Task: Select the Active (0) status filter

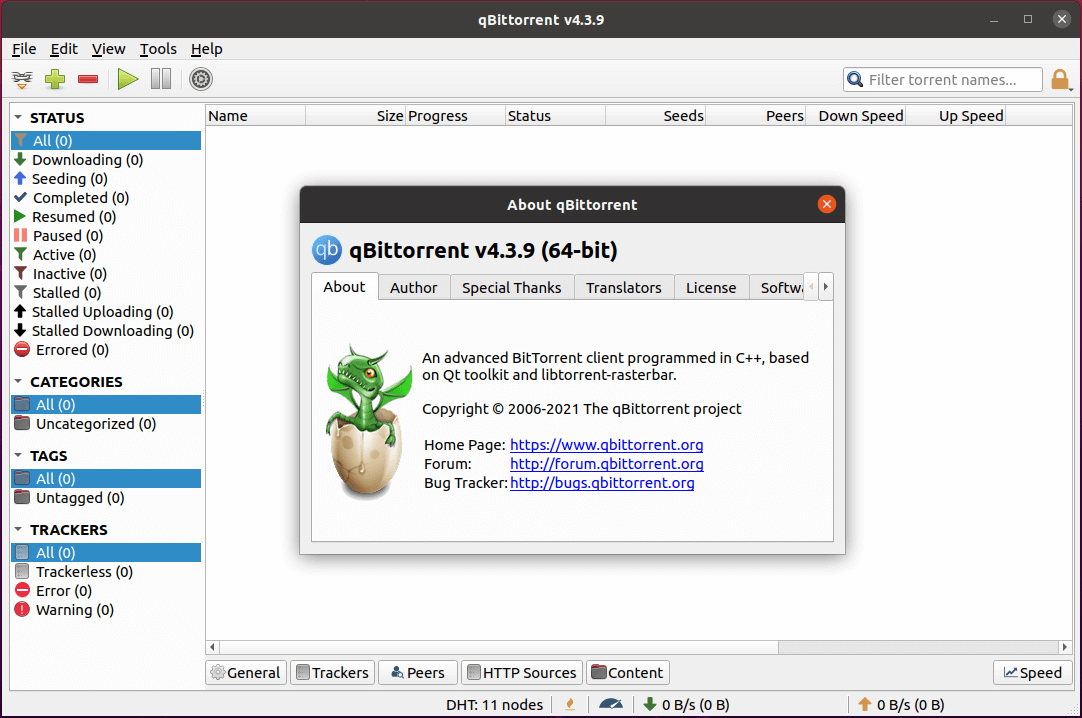Action: (106, 255)
